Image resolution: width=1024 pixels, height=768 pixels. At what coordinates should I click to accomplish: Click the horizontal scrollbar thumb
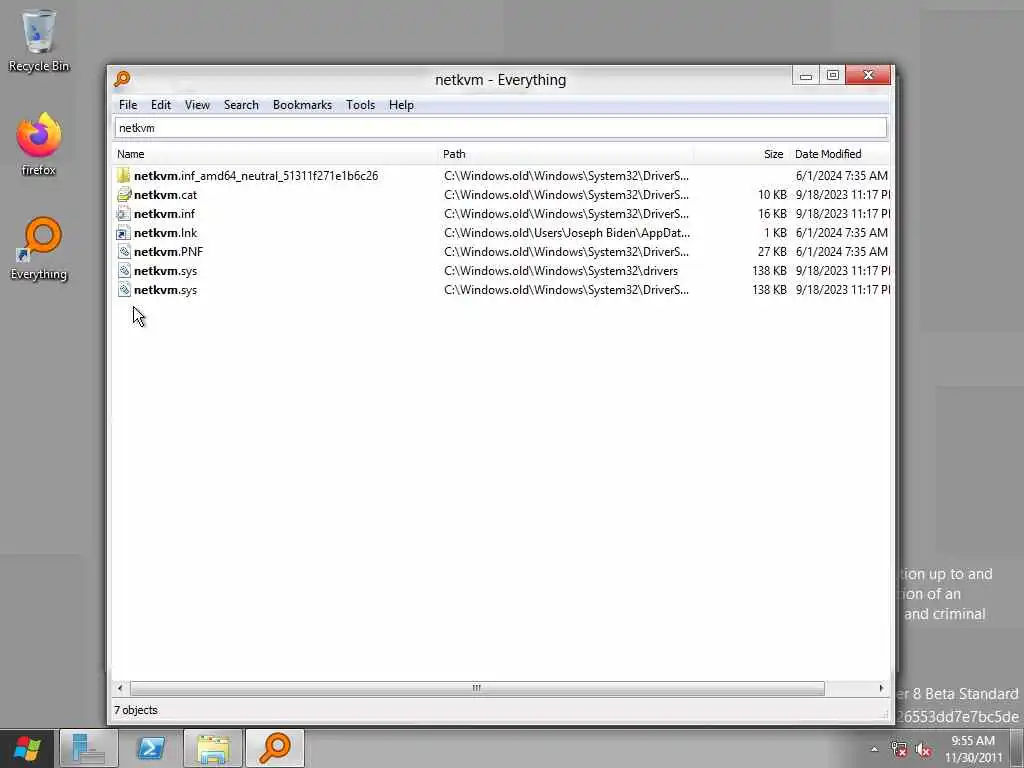[x=477, y=688]
